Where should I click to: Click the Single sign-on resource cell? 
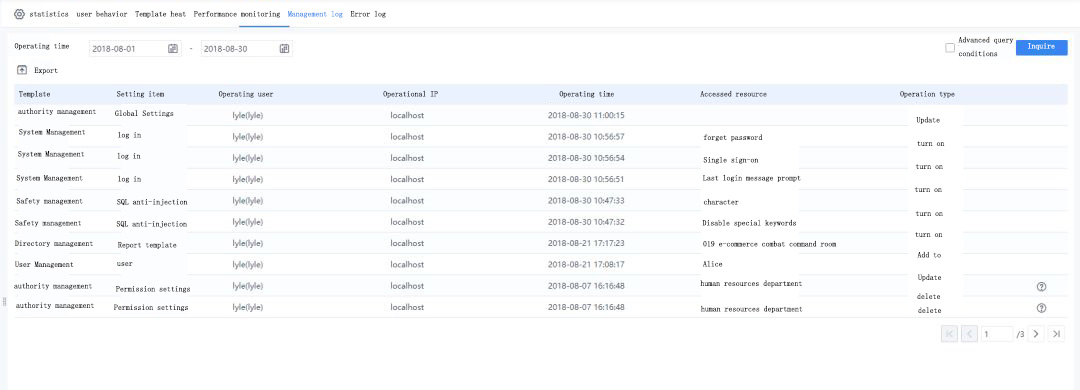731,160
